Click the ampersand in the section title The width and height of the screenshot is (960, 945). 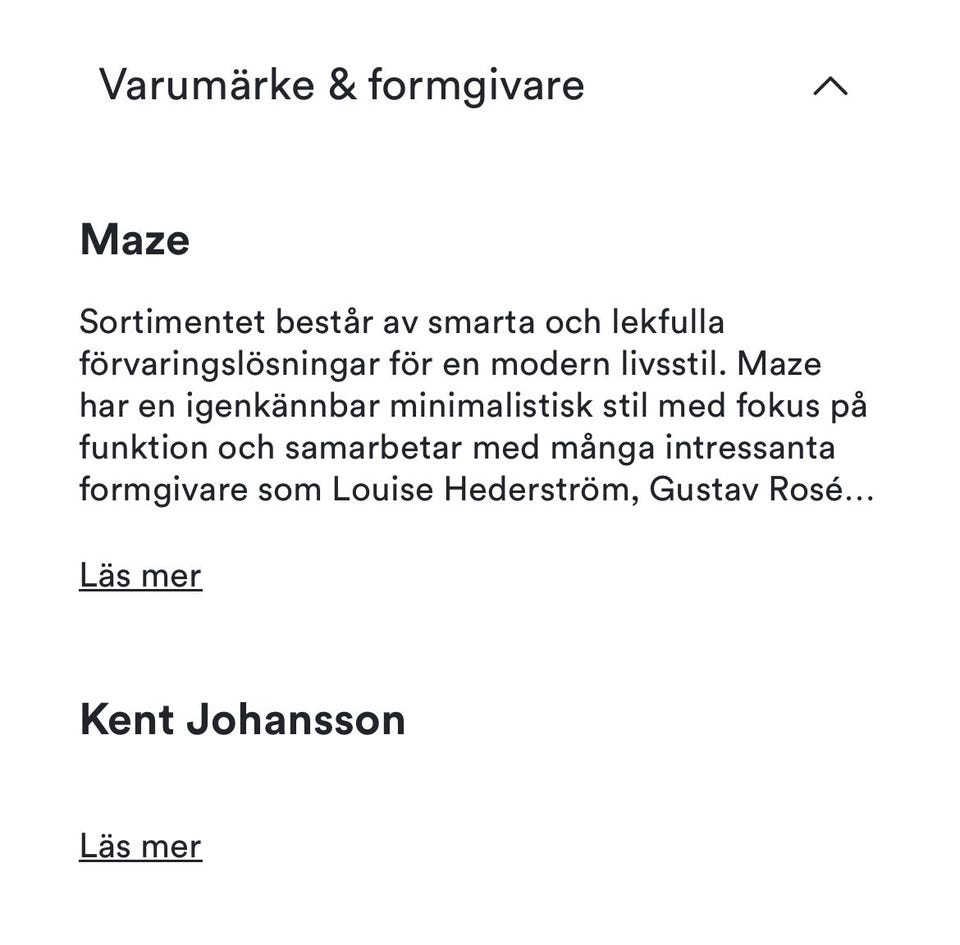[341, 85]
